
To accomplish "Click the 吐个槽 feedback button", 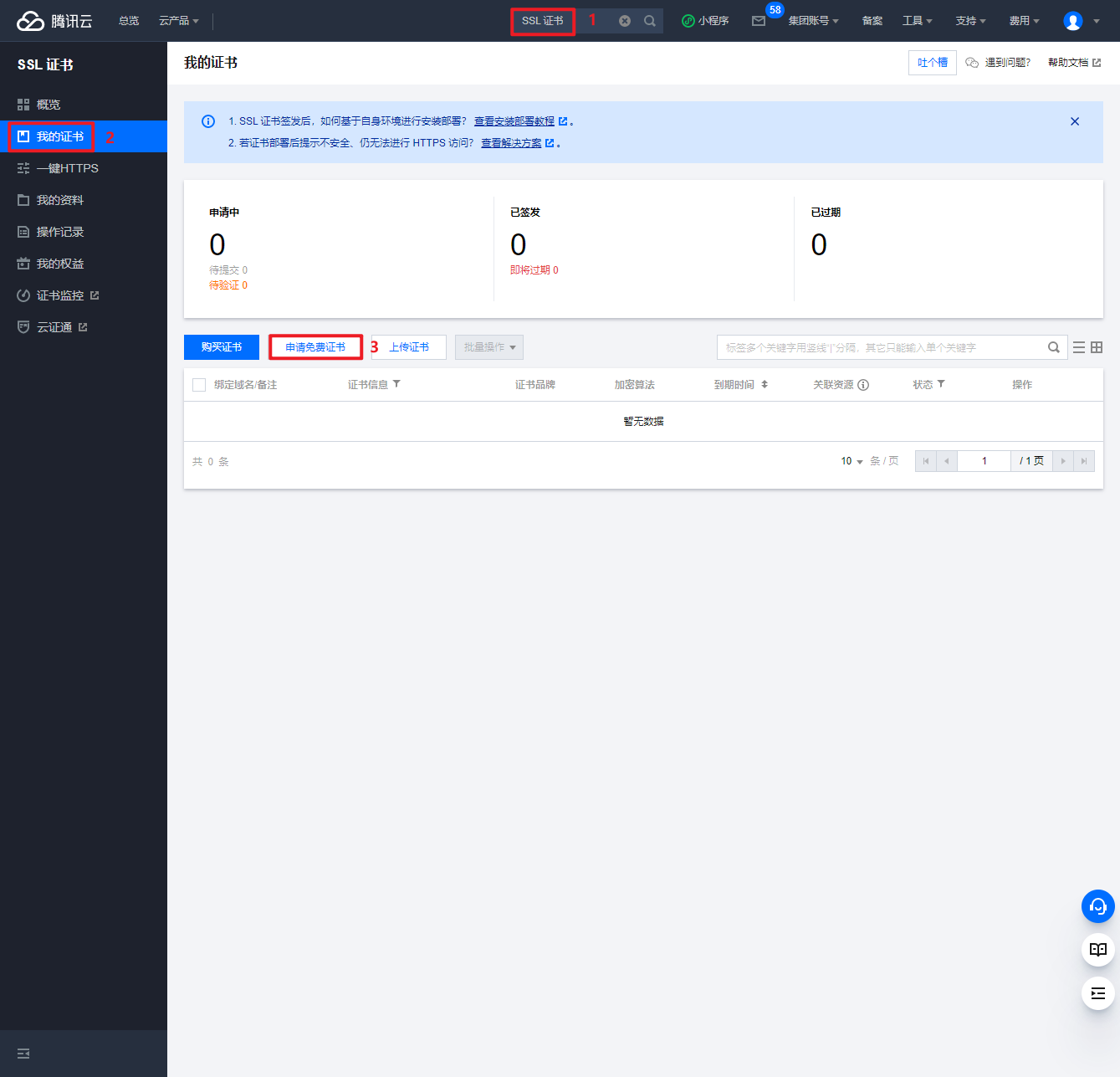I will point(933,63).
